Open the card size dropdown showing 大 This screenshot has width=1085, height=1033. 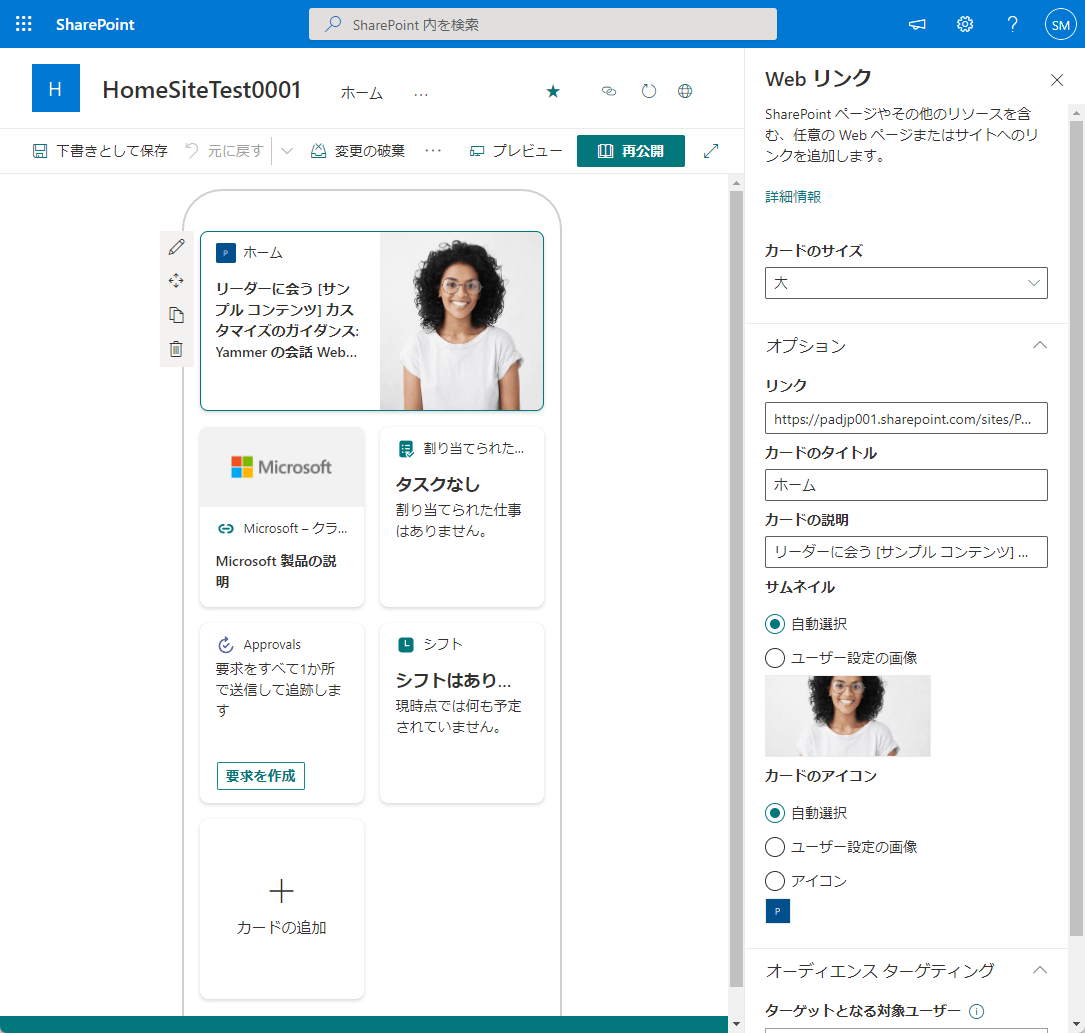(906, 283)
